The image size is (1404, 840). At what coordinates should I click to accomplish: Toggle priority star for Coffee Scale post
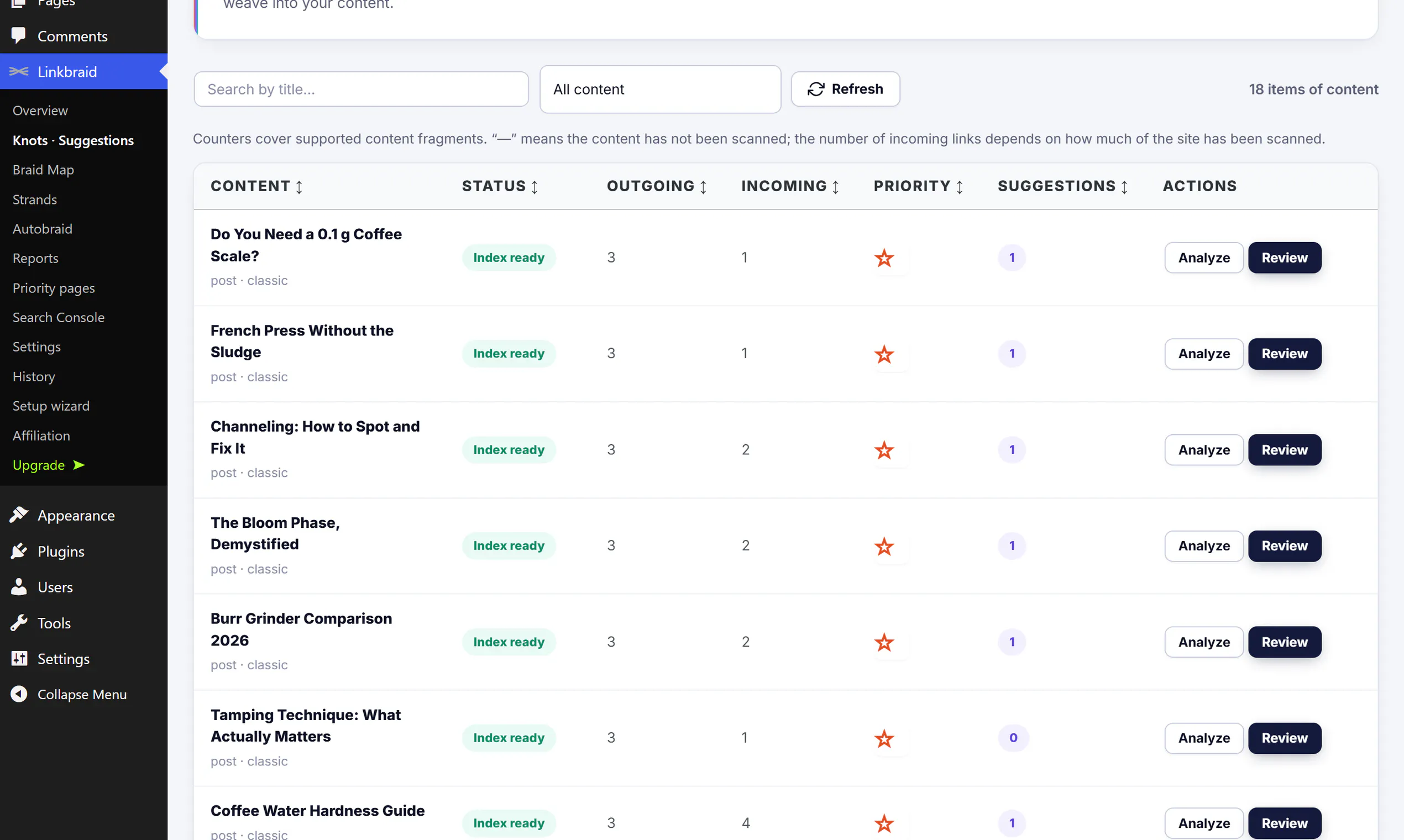[x=884, y=258]
